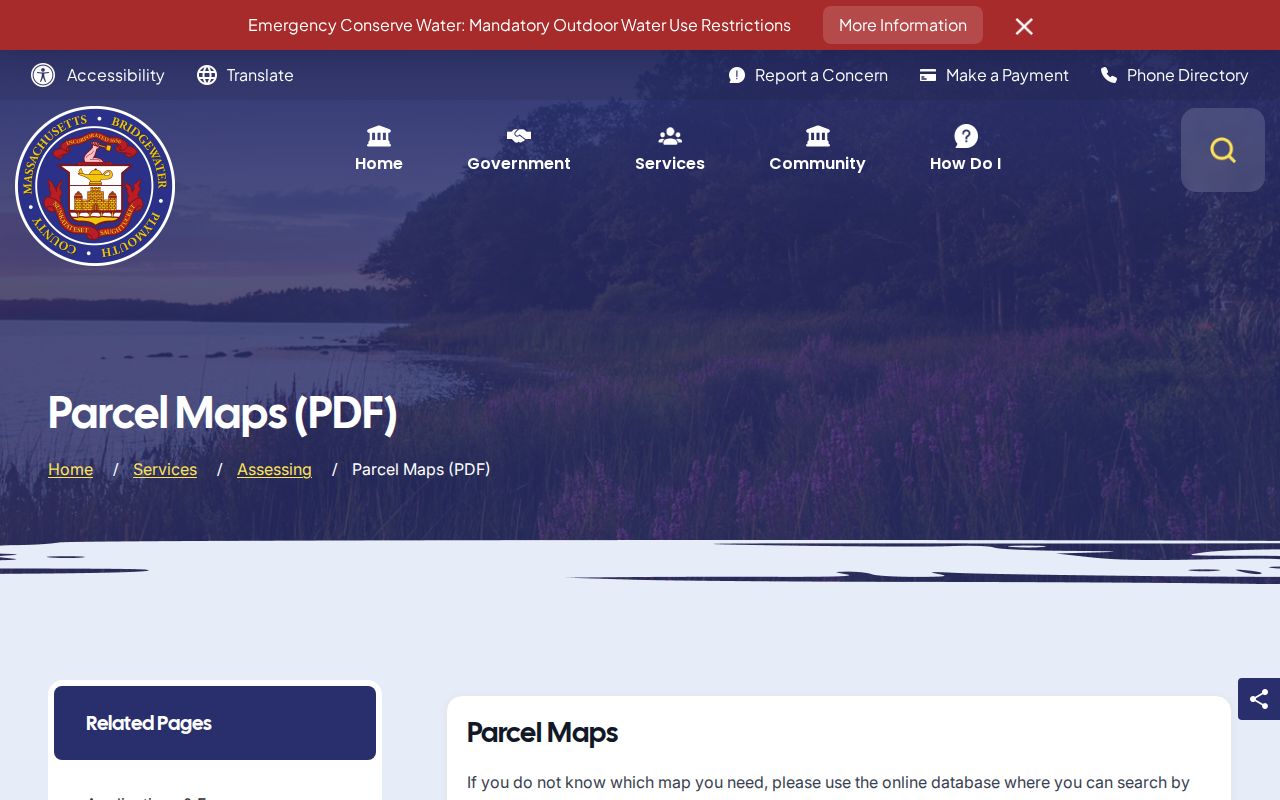1280x800 pixels.
Task: Go to Services breadcrumb link
Action: pyautogui.click(x=165, y=469)
